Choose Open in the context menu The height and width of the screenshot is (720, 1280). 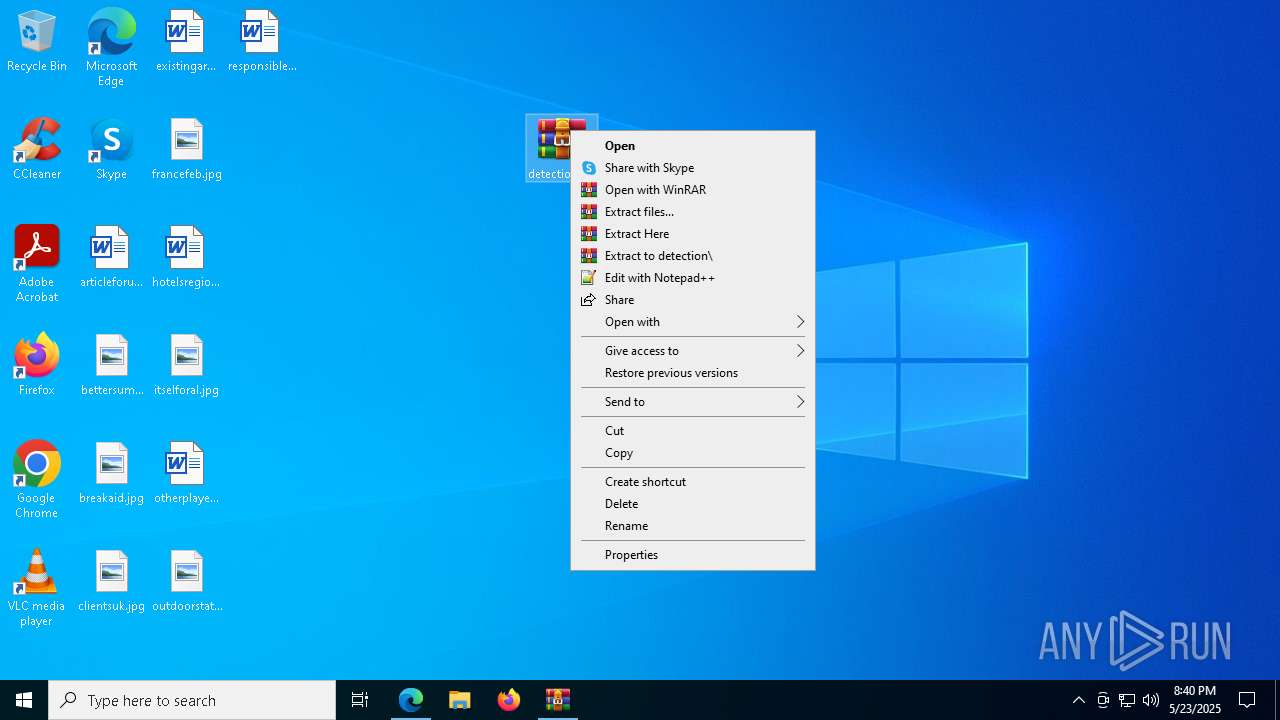pyautogui.click(x=693, y=146)
